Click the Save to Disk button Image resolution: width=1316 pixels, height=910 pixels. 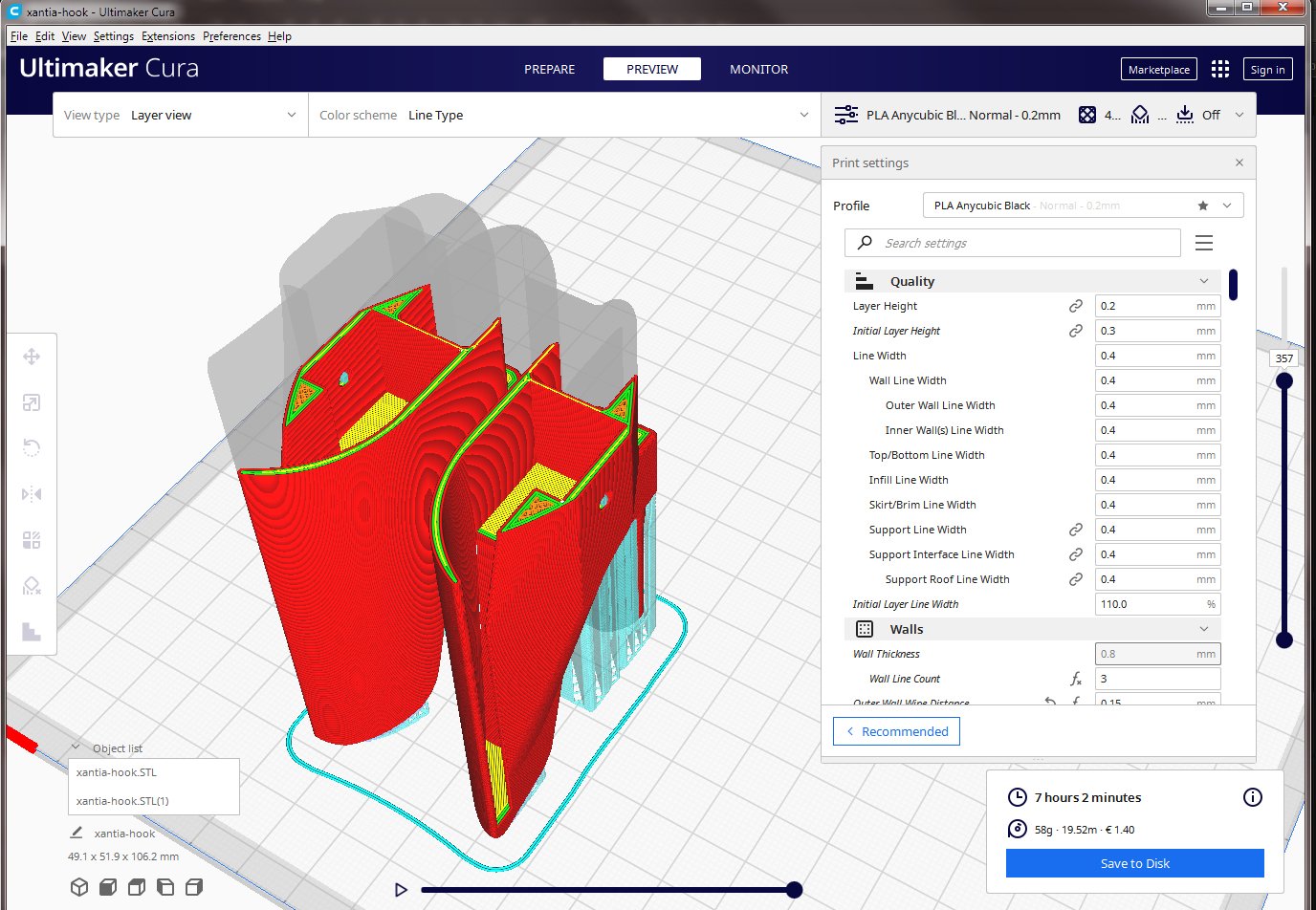(1135, 863)
